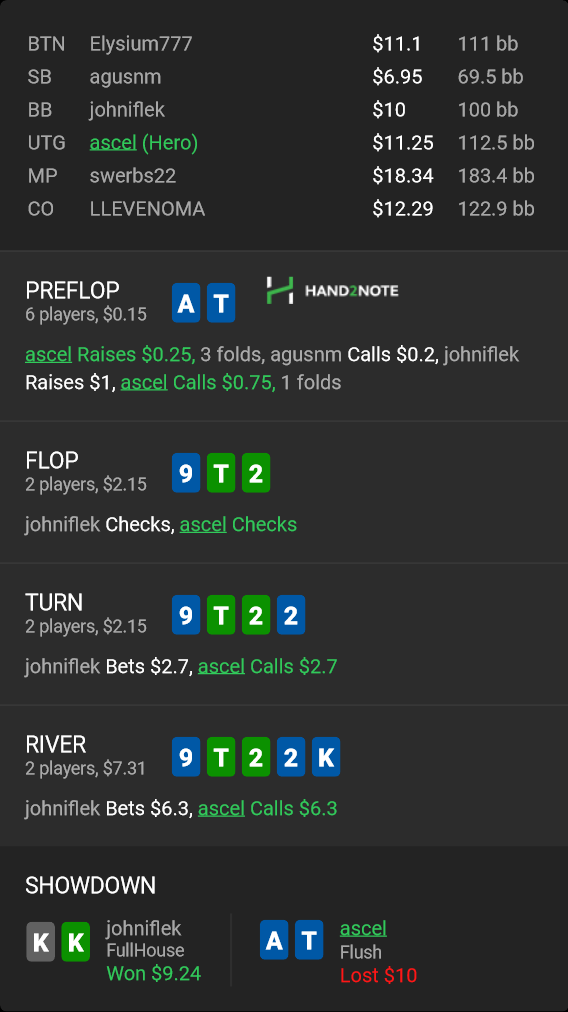568x1012 pixels.
Task: Click the green 2 card on the Flop
Action: 256,473
